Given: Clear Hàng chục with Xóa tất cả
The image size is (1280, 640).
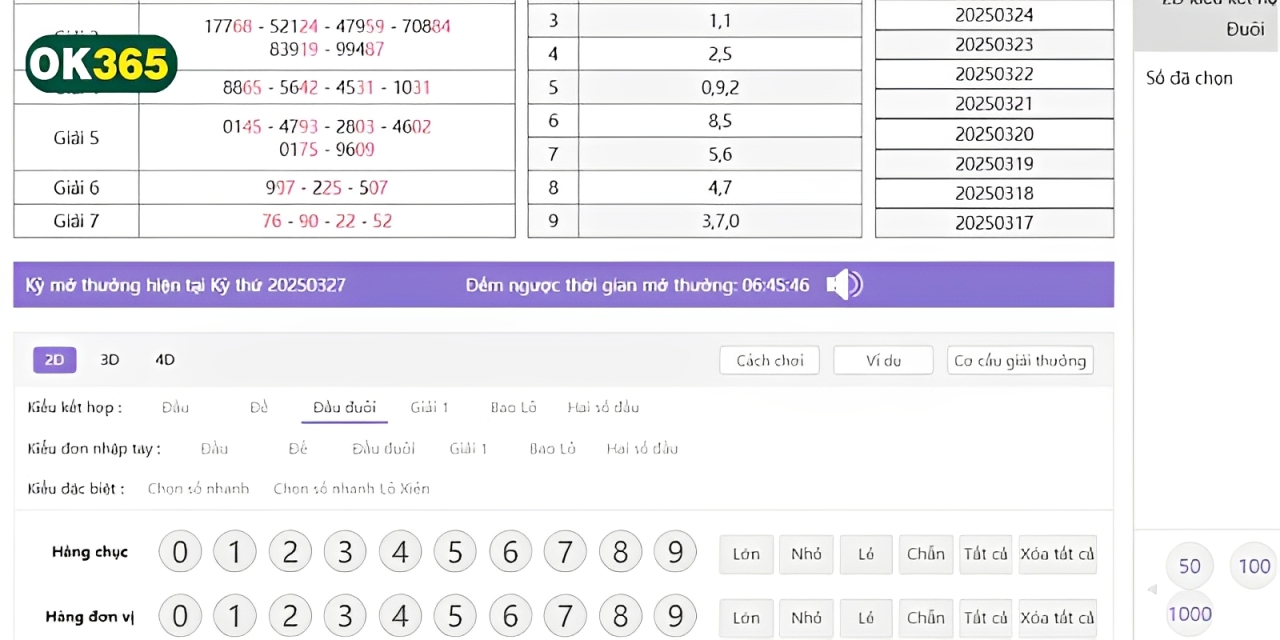Looking at the screenshot, I should (x=1057, y=554).
